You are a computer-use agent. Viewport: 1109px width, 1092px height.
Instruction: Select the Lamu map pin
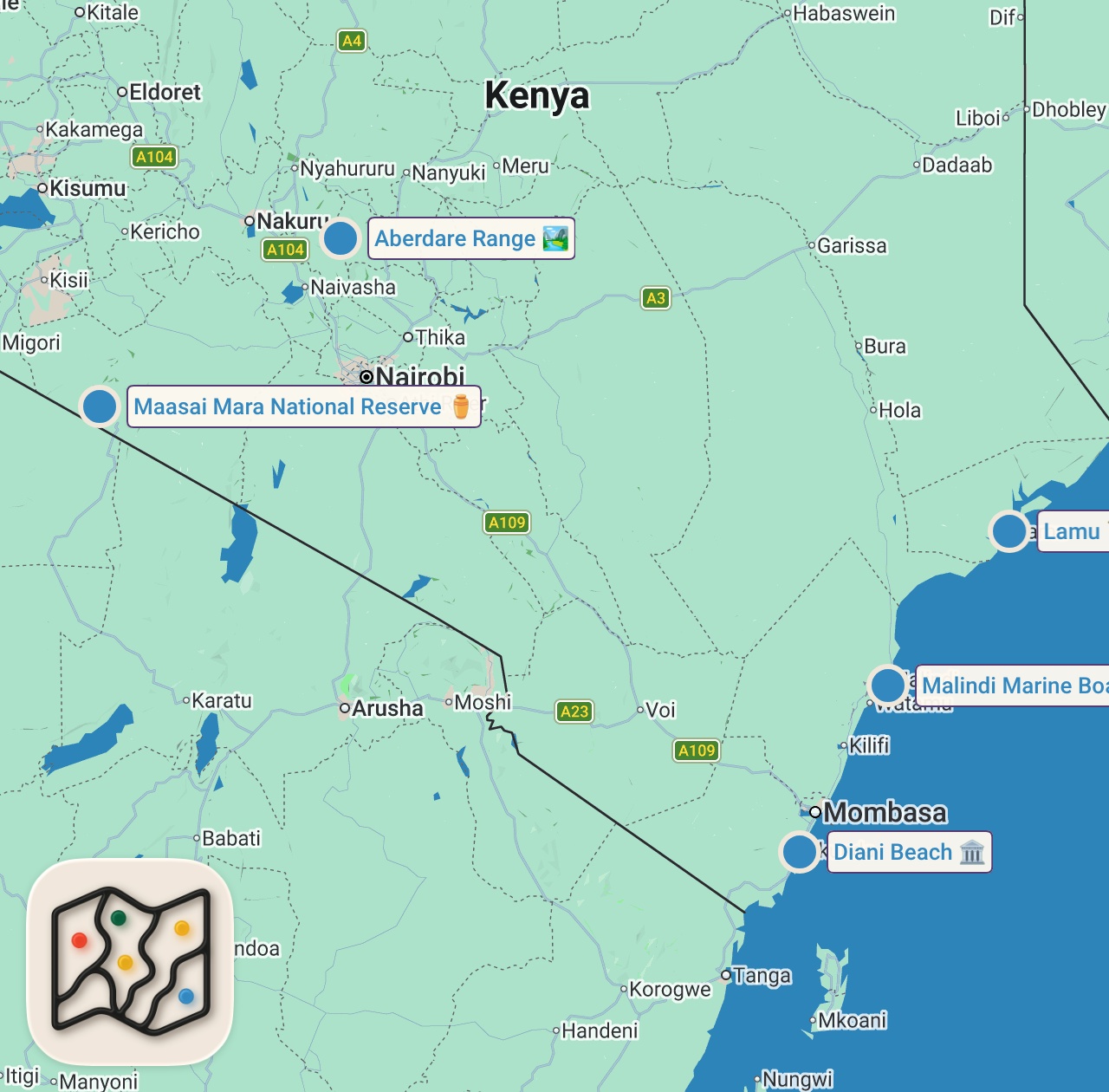click(x=1009, y=531)
